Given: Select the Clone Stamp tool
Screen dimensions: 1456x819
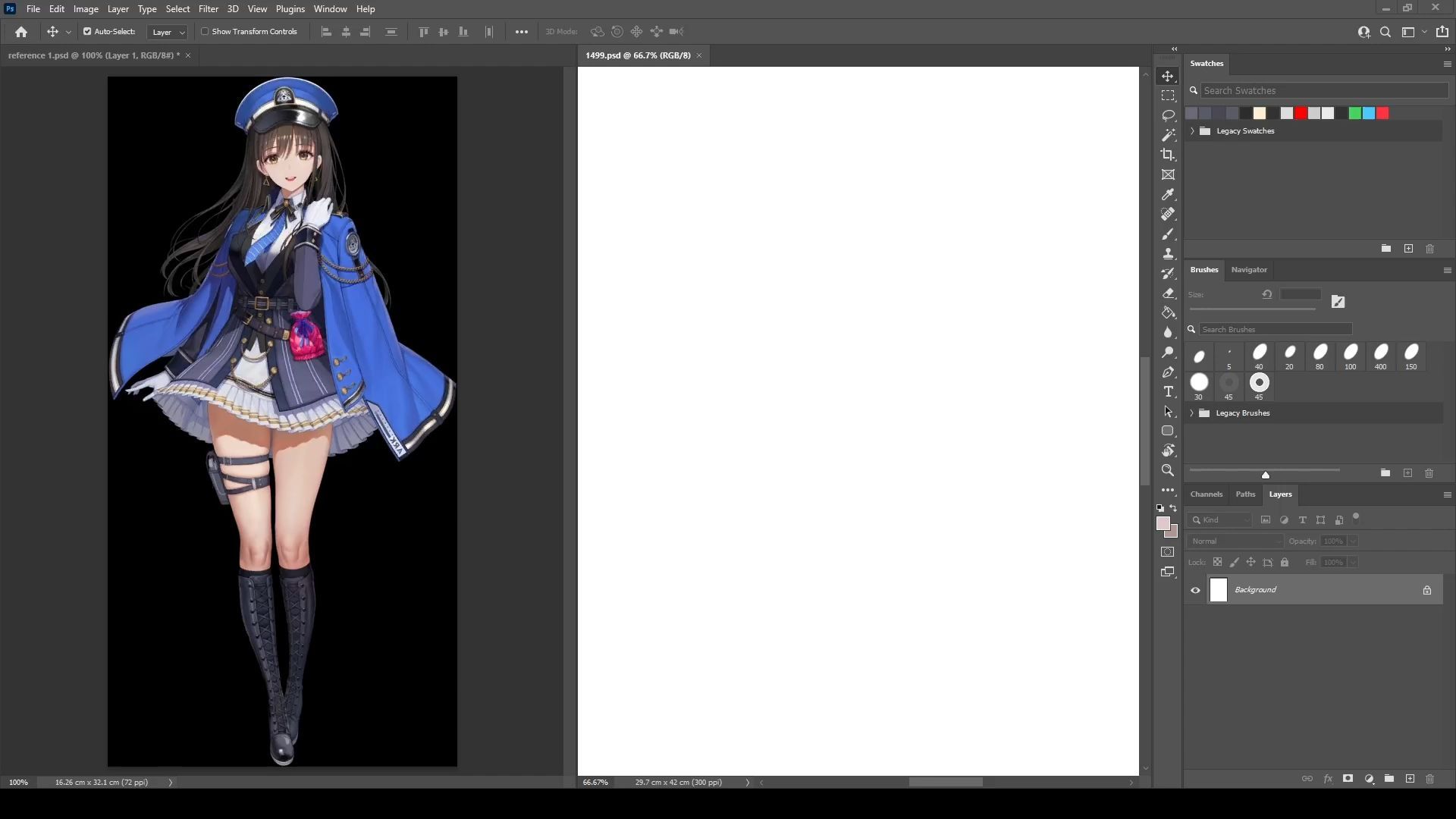Looking at the screenshot, I should click(x=1168, y=253).
